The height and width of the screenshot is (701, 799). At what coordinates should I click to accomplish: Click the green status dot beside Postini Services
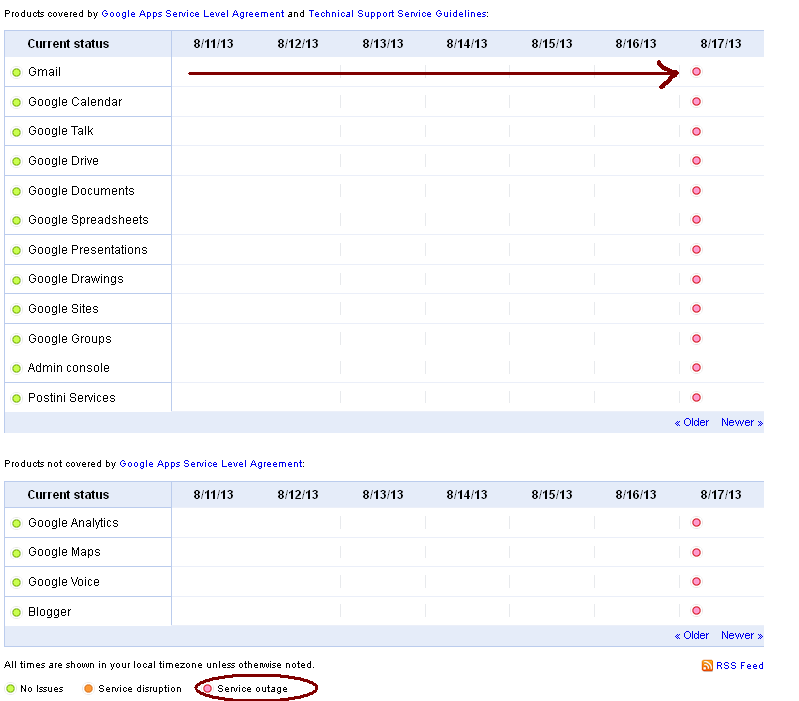click(16, 398)
